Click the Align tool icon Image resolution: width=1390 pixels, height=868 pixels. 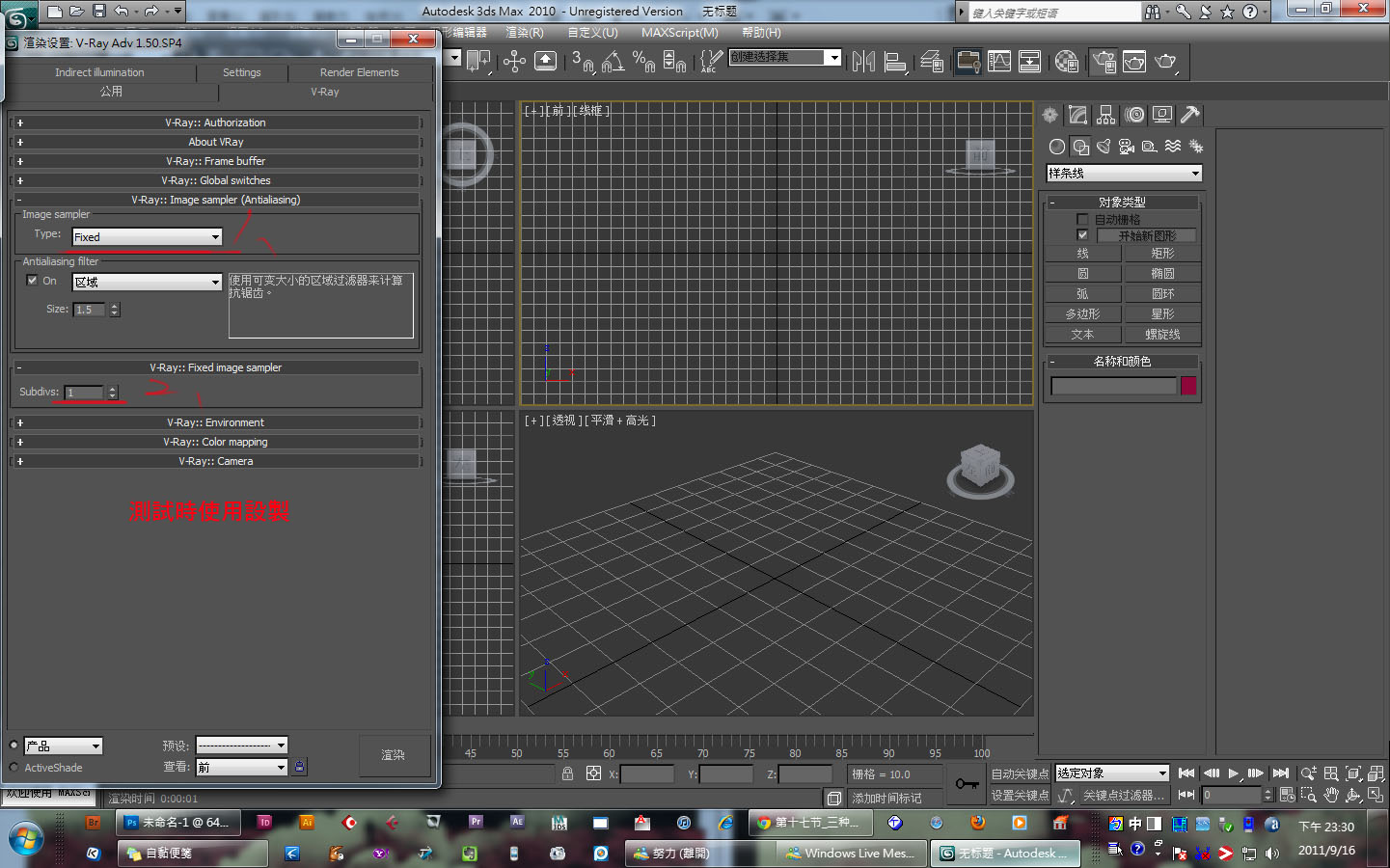pyautogui.click(x=895, y=62)
